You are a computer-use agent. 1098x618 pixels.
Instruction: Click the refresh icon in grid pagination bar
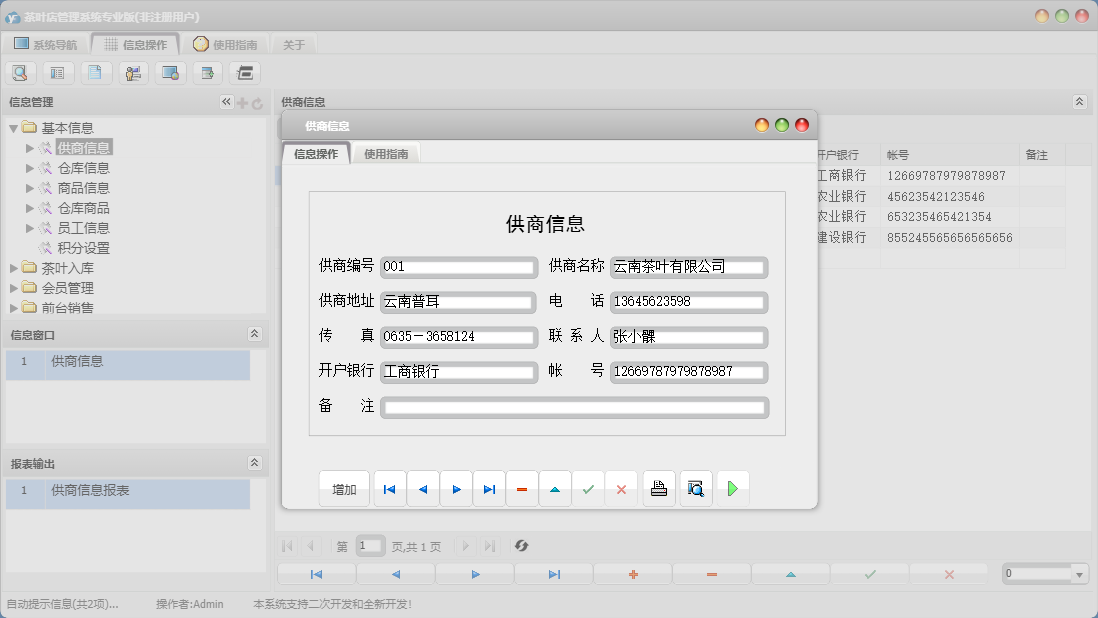521,546
